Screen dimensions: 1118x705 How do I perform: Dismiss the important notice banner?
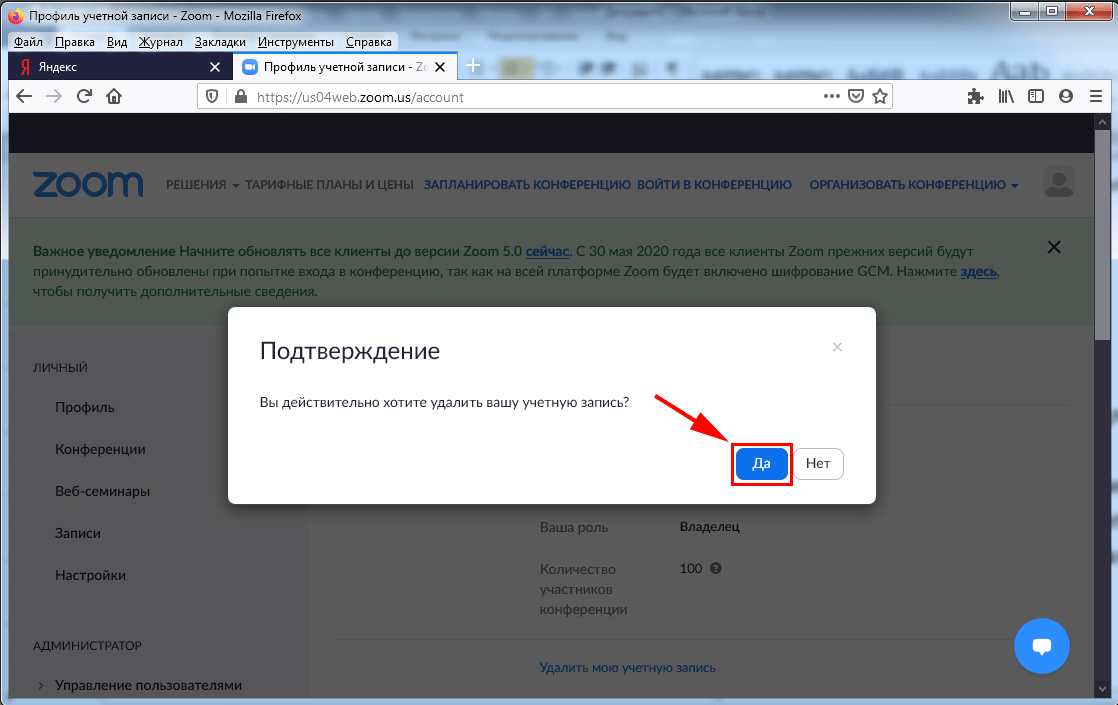pos(1052,246)
